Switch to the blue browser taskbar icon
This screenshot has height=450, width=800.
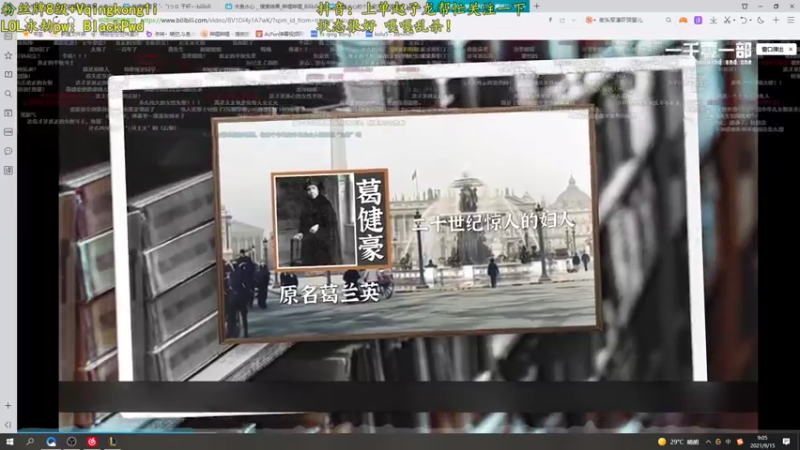[x=51, y=441]
